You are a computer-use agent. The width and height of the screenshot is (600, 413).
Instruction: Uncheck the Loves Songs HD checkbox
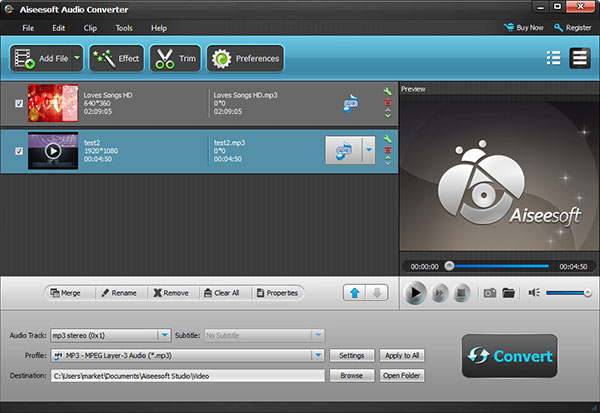point(19,103)
